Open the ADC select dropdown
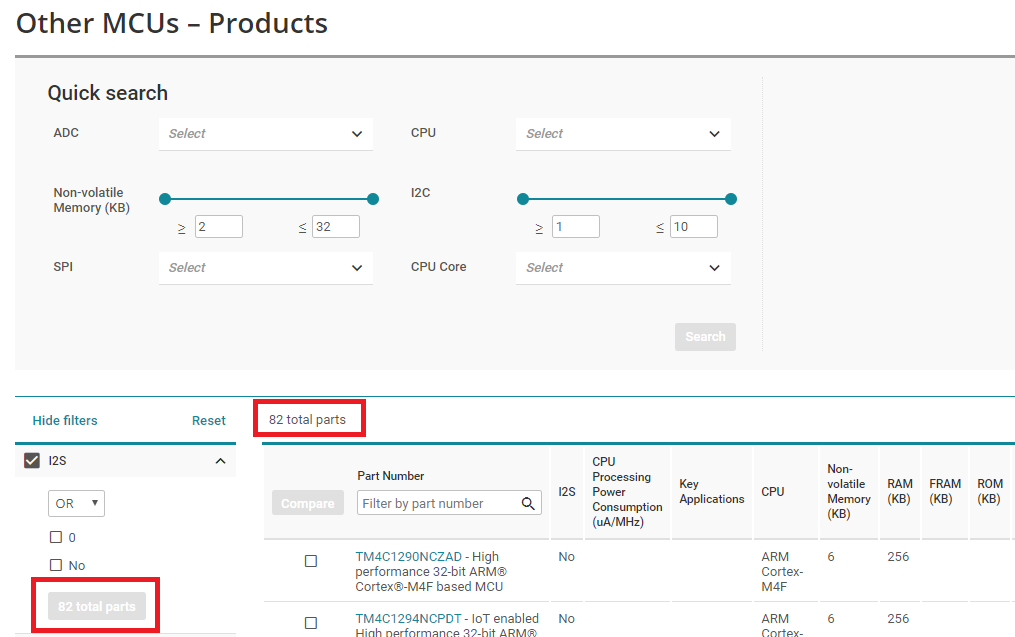The height and width of the screenshot is (637, 1015). [265, 134]
